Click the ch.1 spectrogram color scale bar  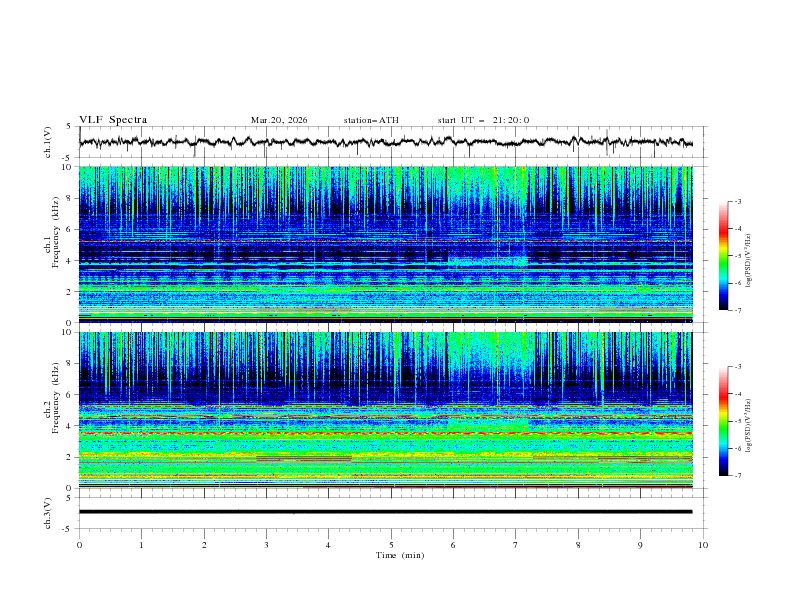[724, 256]
